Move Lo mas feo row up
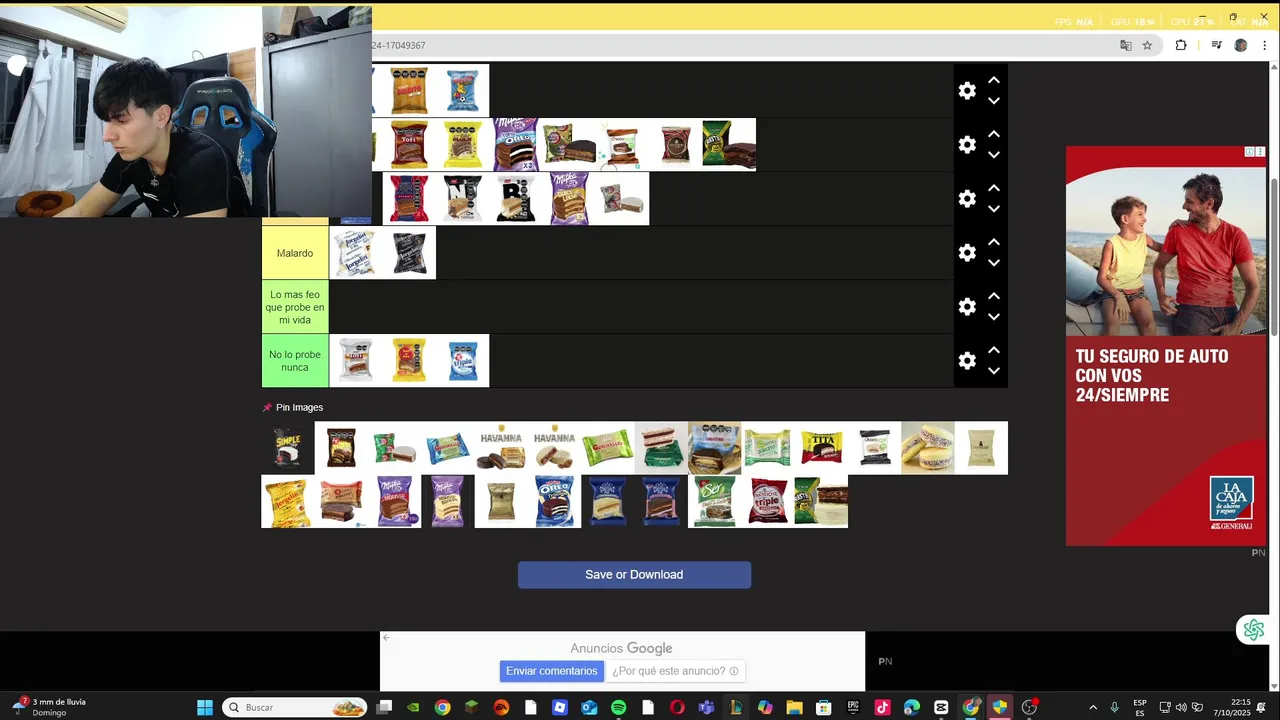Image resolution: width=1280 pixels, height=720 pixels. tap(994, 296)
